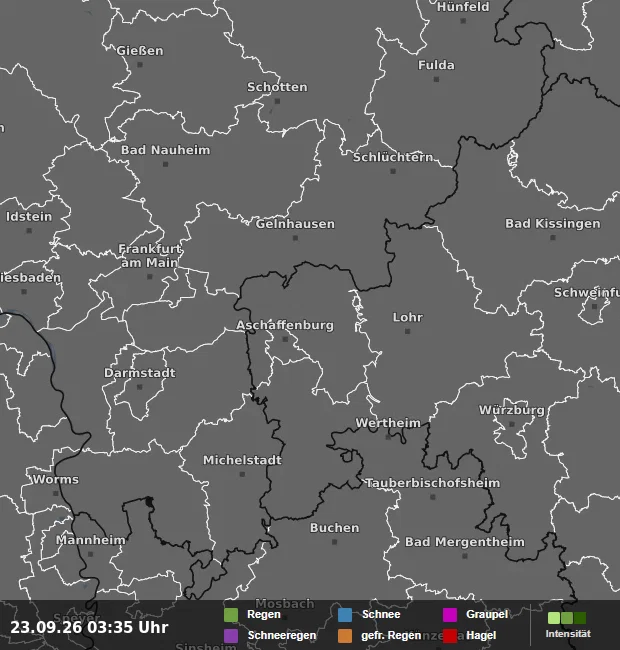The image size is (620, 650).
Task: Click the Michelstadt map label
Action: tap(242, 460)
